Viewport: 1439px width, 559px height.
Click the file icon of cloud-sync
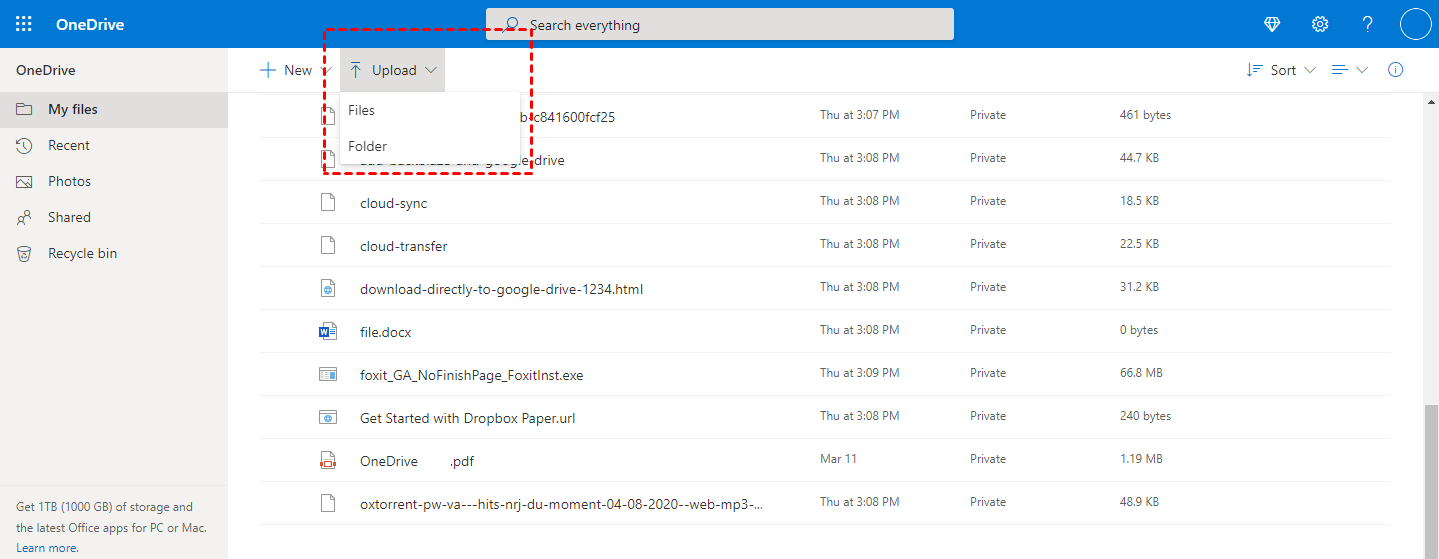tap(327, 202)
